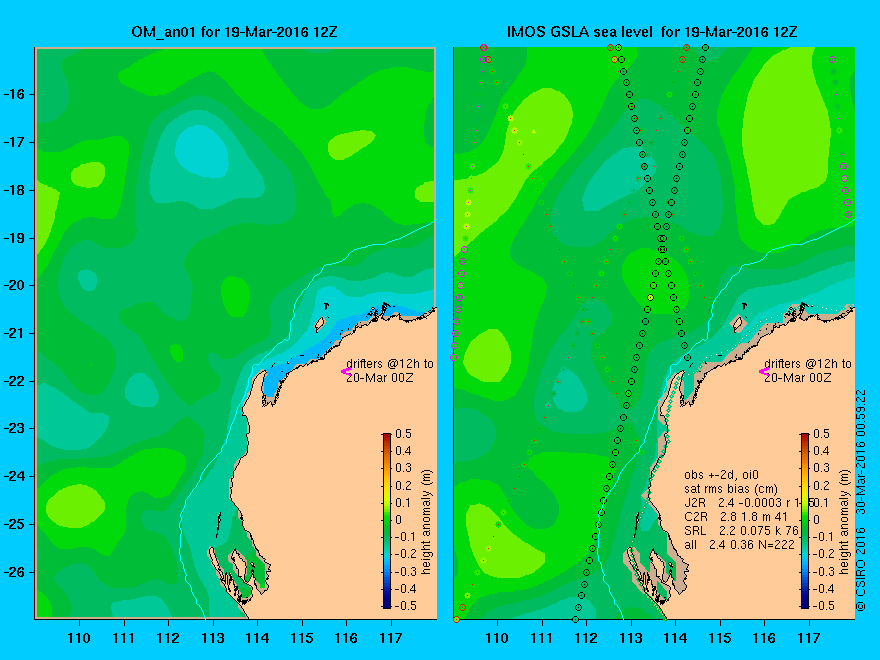
Task: Click the -24 latitude tick label
Action: pyautogui.click(x=15, y=476)
